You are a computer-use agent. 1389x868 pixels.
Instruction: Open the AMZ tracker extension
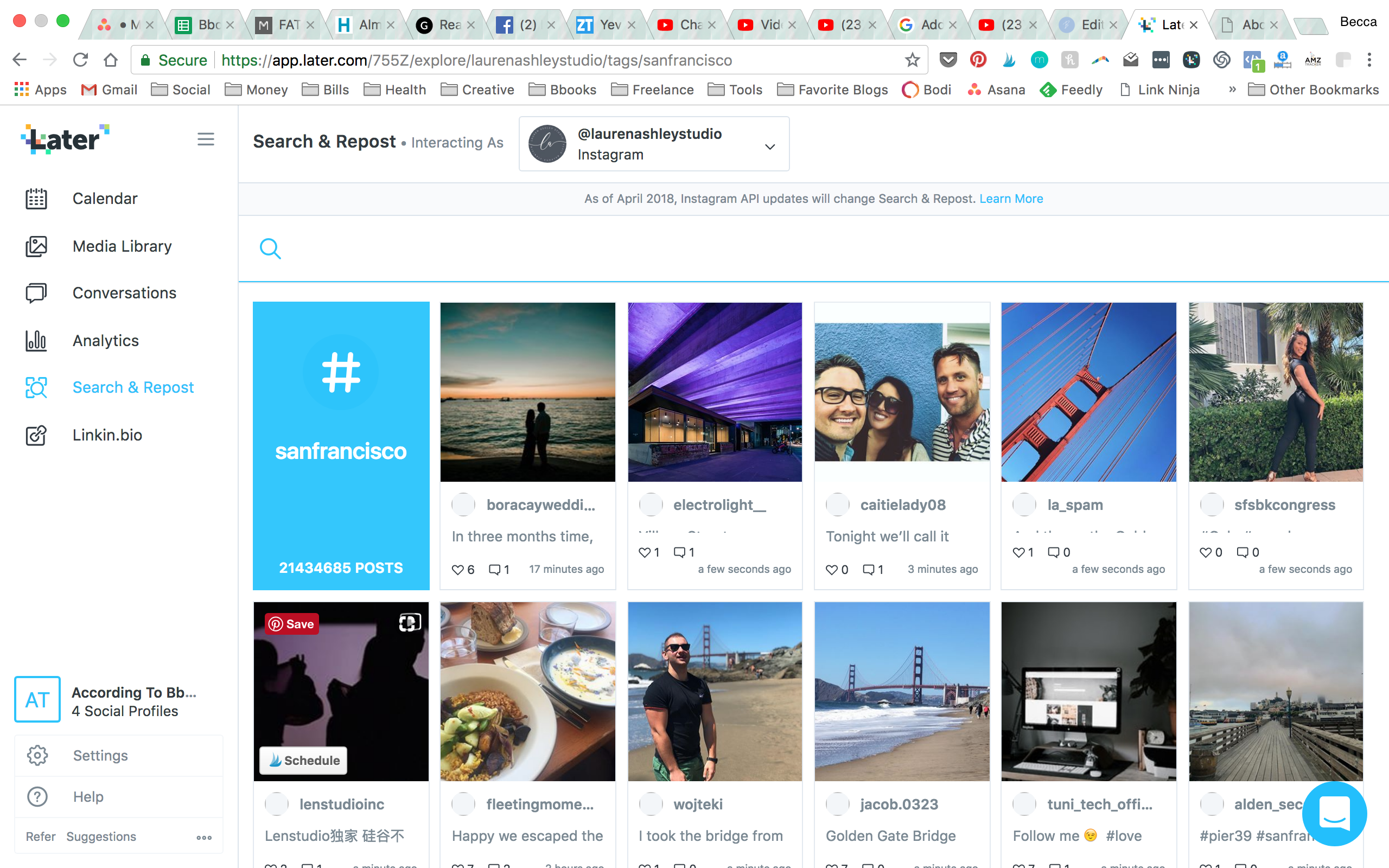[1312, 60]
